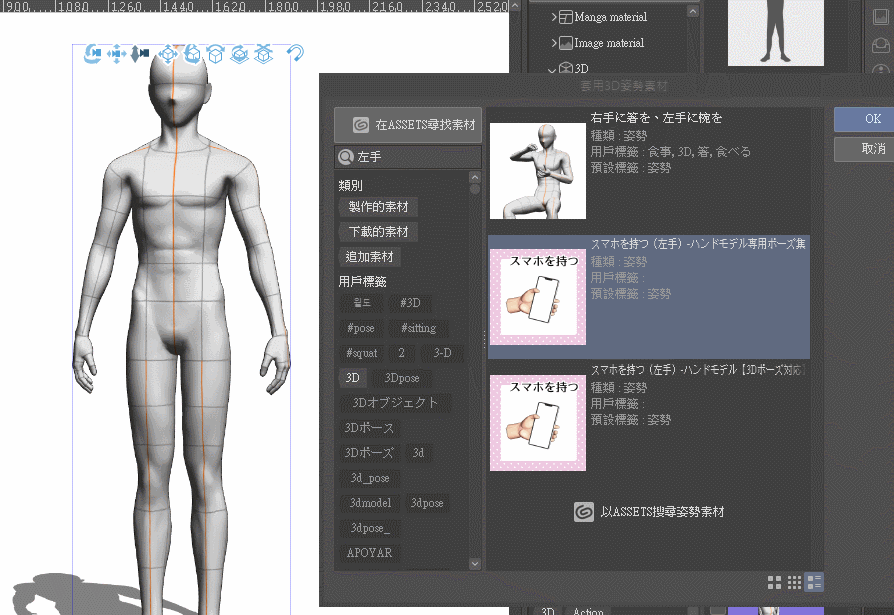This screenshot has height=615, width=894.
Task: Click the image icon at top of right sidebar
Action: click(881, 17)
